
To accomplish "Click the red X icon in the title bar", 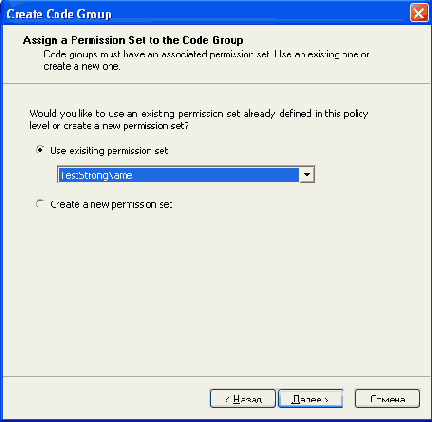I will pyautogui.click(x=419, y=13).
